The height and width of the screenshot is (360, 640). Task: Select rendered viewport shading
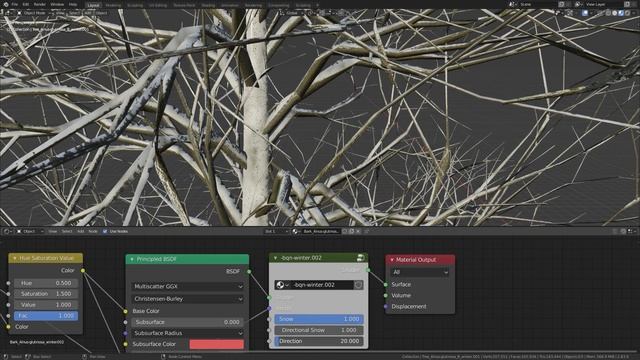click(x=627, y=13)
